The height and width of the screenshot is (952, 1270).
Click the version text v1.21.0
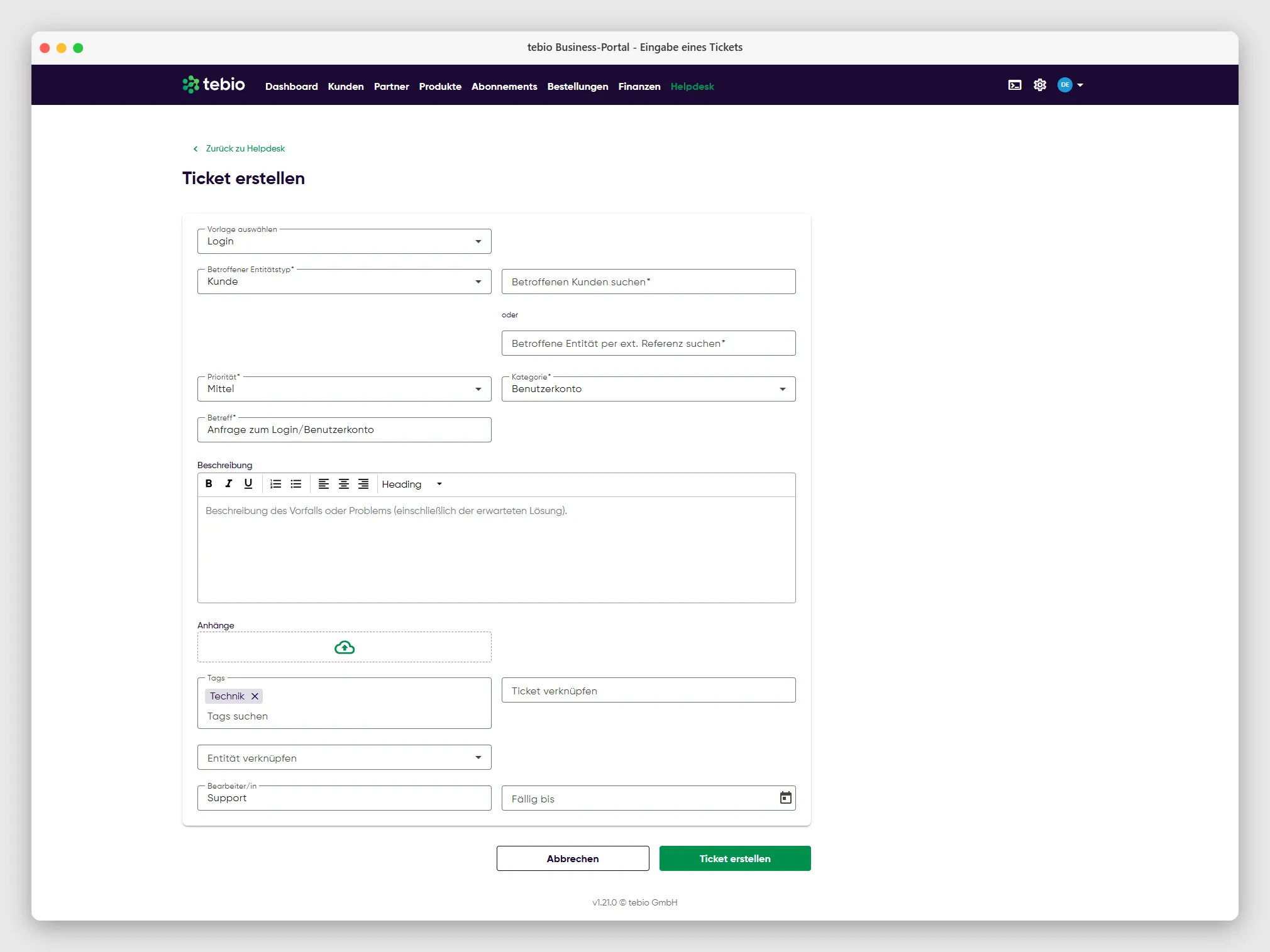[x=605, y=902]
